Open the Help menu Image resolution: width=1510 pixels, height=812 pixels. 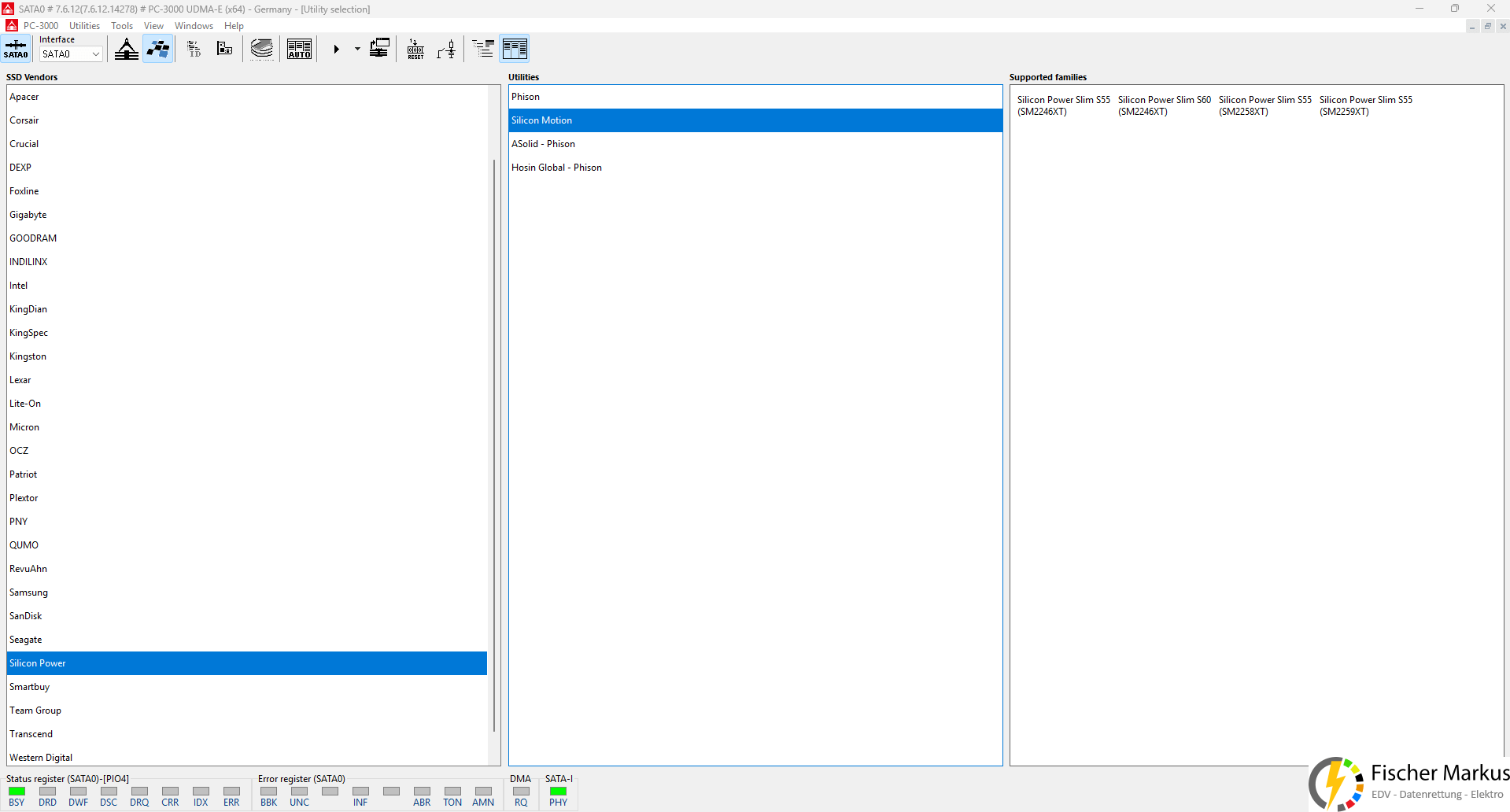click(x=234, y=26)
